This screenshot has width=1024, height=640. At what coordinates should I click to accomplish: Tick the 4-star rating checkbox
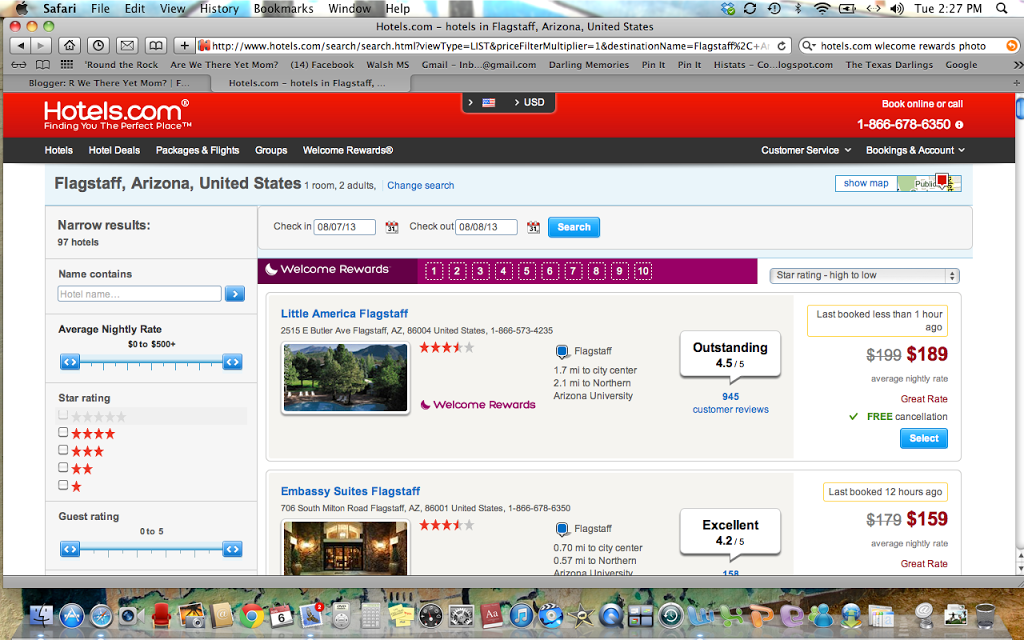point(63,432)
